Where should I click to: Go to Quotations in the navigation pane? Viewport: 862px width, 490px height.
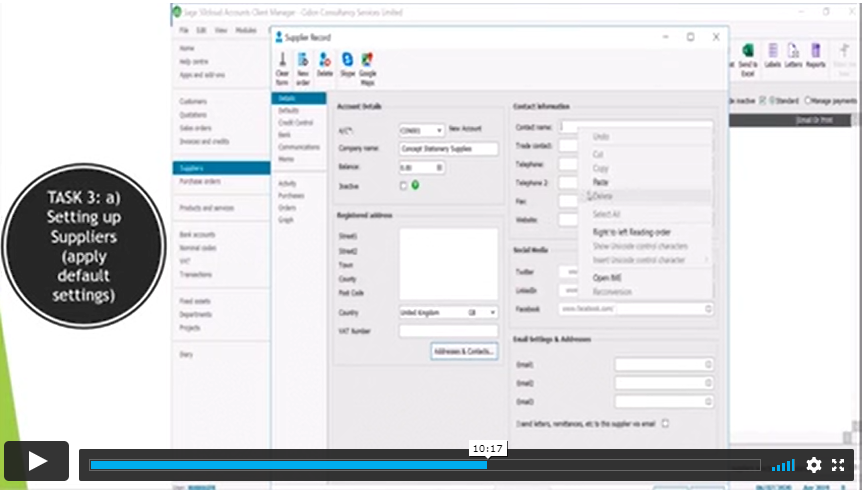(x=193, y=114)
